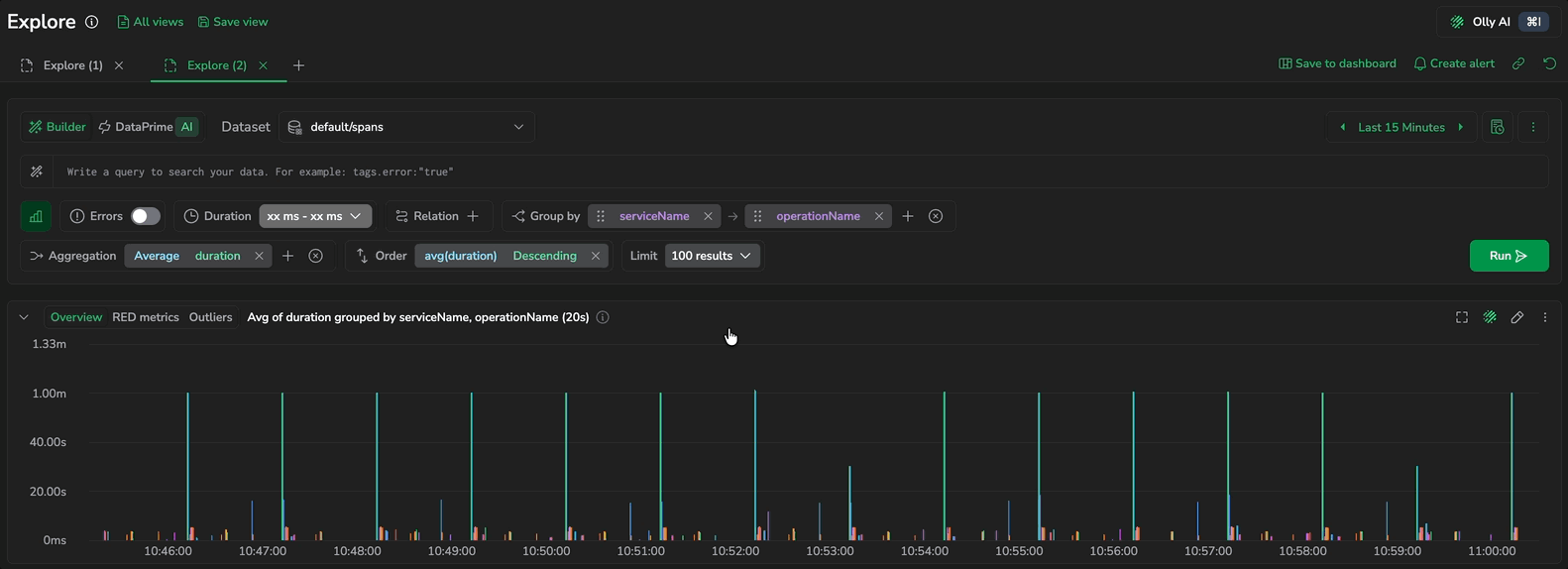Go to previous time range arrow
1568x569 pixels.
pyautogui.click(x=1343, y=127)
